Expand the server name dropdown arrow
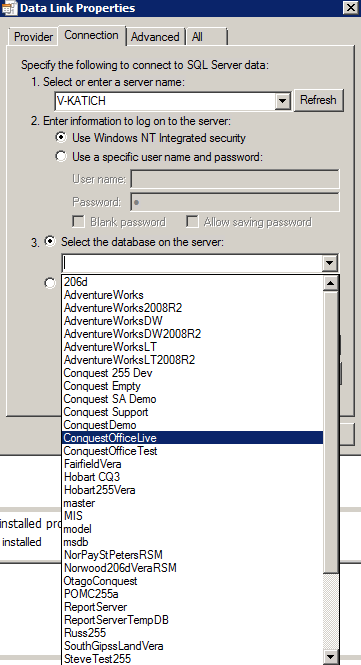The width and height of the screenshot is (361, 665). point(282,101)
